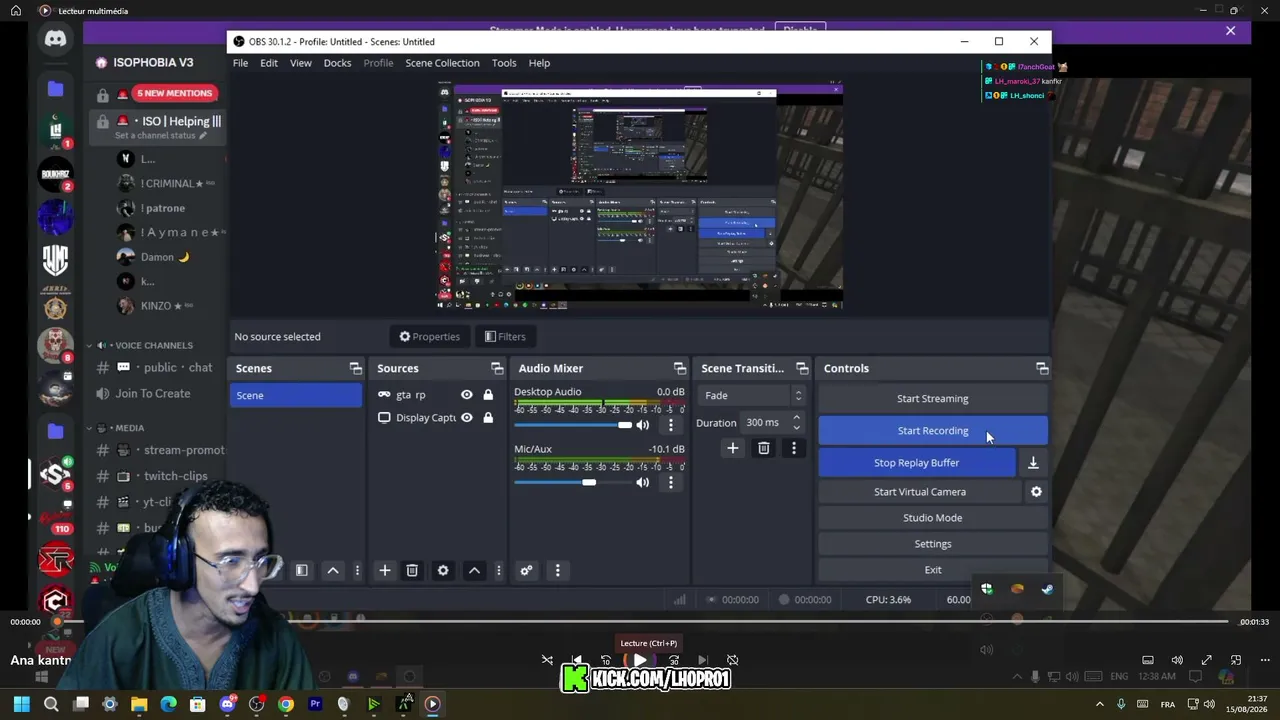
Task: Open source properties gear in Sources toolbar
Action: 443,570
